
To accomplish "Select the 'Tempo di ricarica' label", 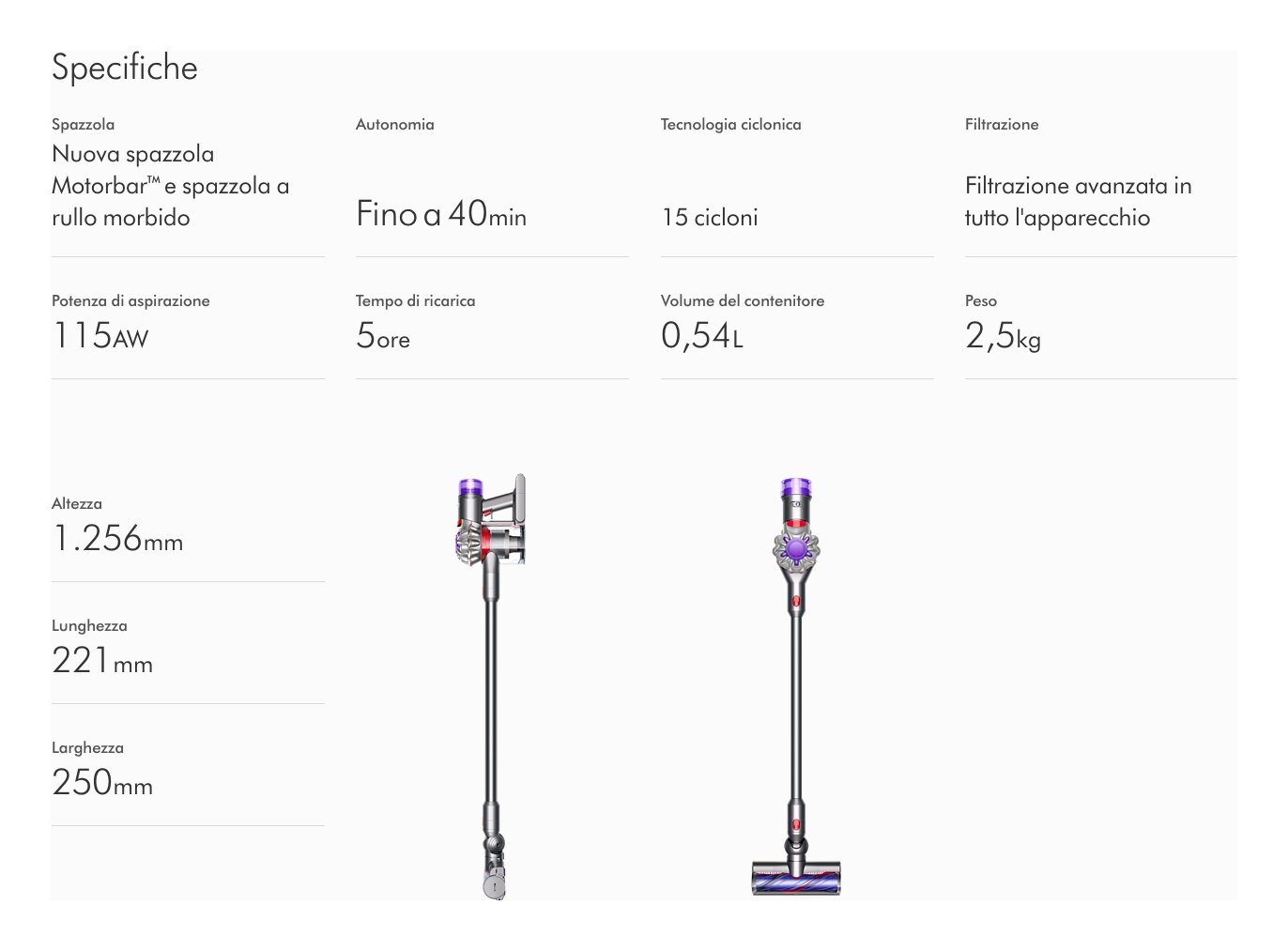I will (415, 301).
